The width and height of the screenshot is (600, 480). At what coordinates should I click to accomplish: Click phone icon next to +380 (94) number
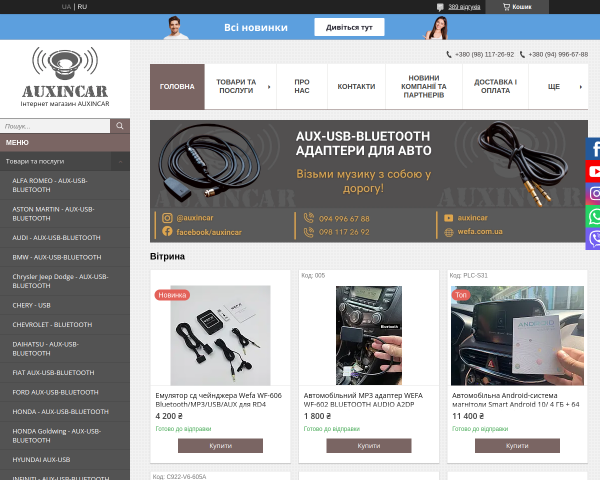pos(522,55)
